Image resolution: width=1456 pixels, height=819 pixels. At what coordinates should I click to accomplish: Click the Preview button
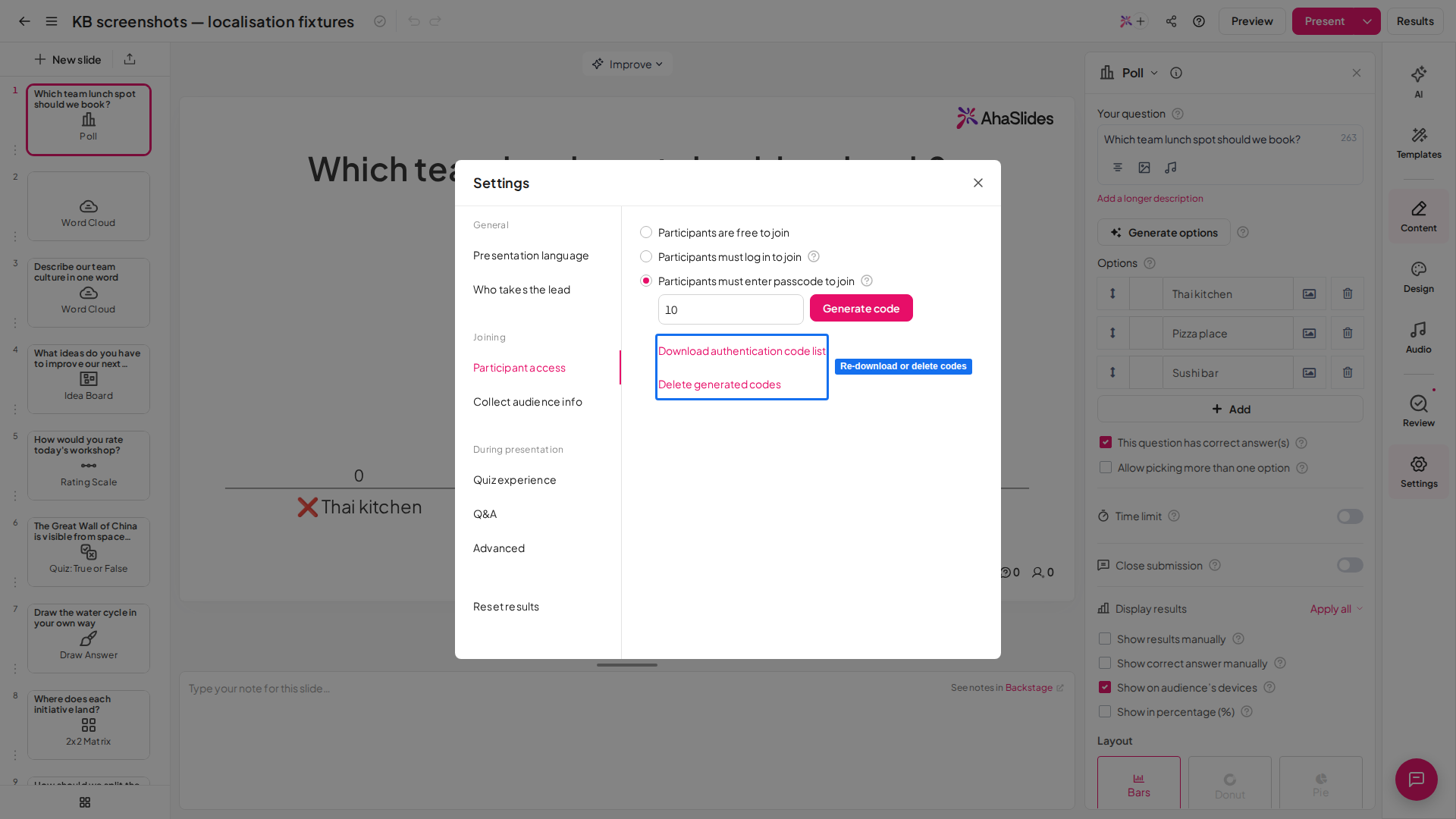[1252, 21]
